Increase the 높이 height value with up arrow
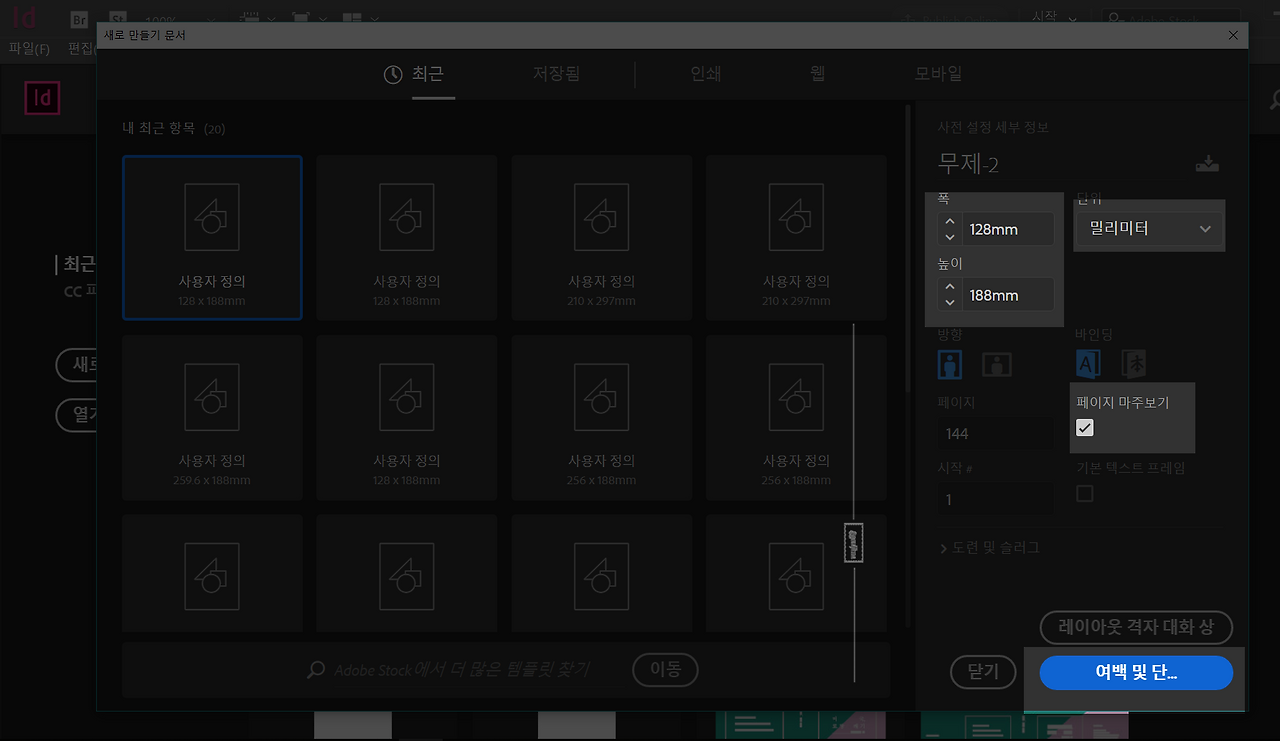Image resolution: width=1280 pixels, height=741 pixels. tap(950, 288)
